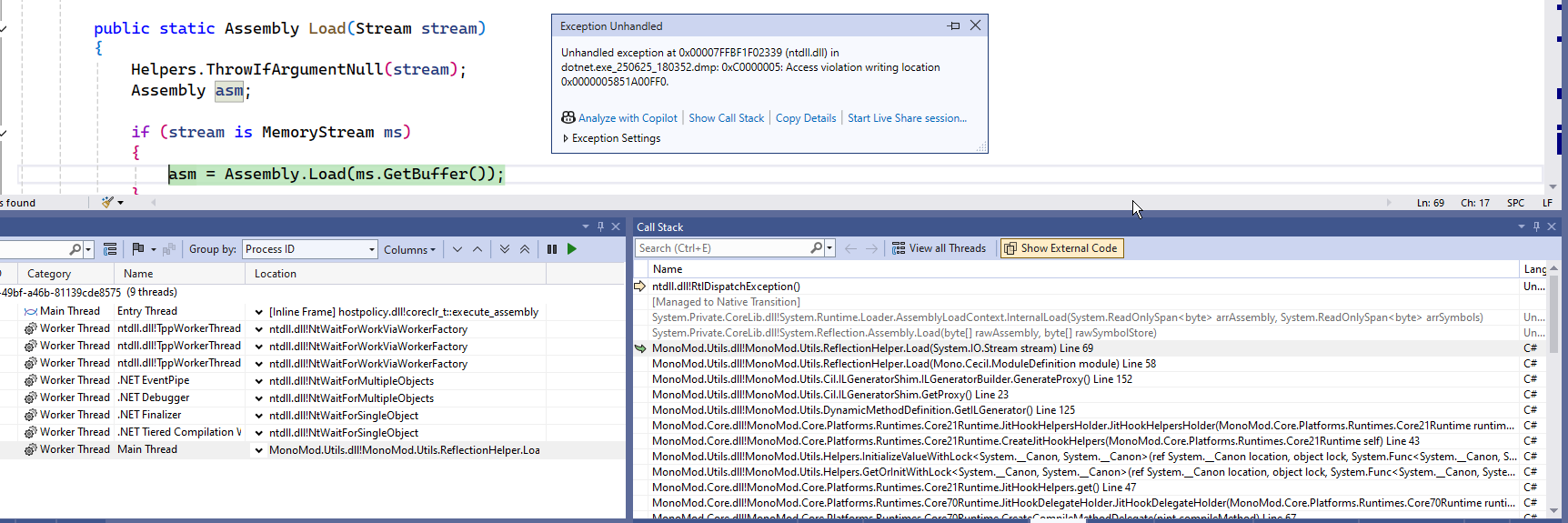Screen dimensions: 1568x523
Task: Click flag threads icon in Threads toolbar
Action: tap(138, 249)
